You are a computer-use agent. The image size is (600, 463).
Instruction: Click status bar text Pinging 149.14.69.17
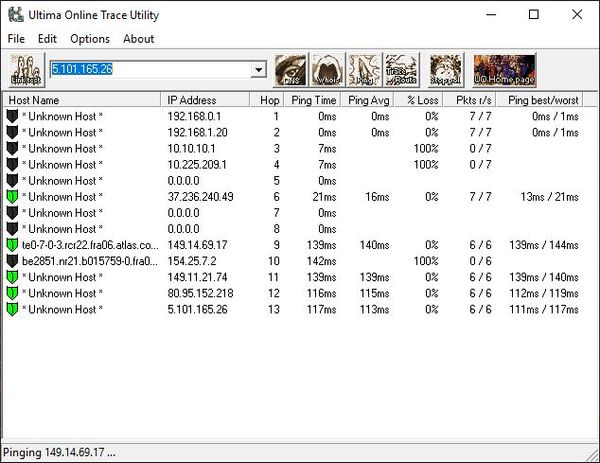tap(59, 452)
